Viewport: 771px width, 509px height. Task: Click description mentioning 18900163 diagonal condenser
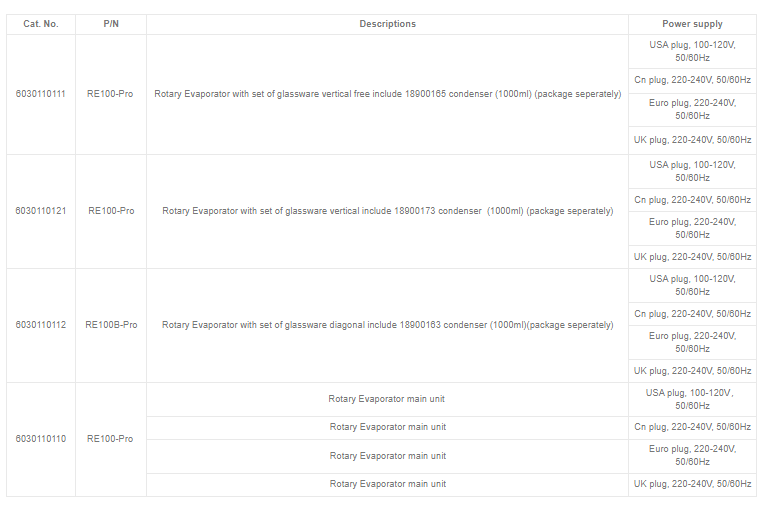tap(387, 325)
